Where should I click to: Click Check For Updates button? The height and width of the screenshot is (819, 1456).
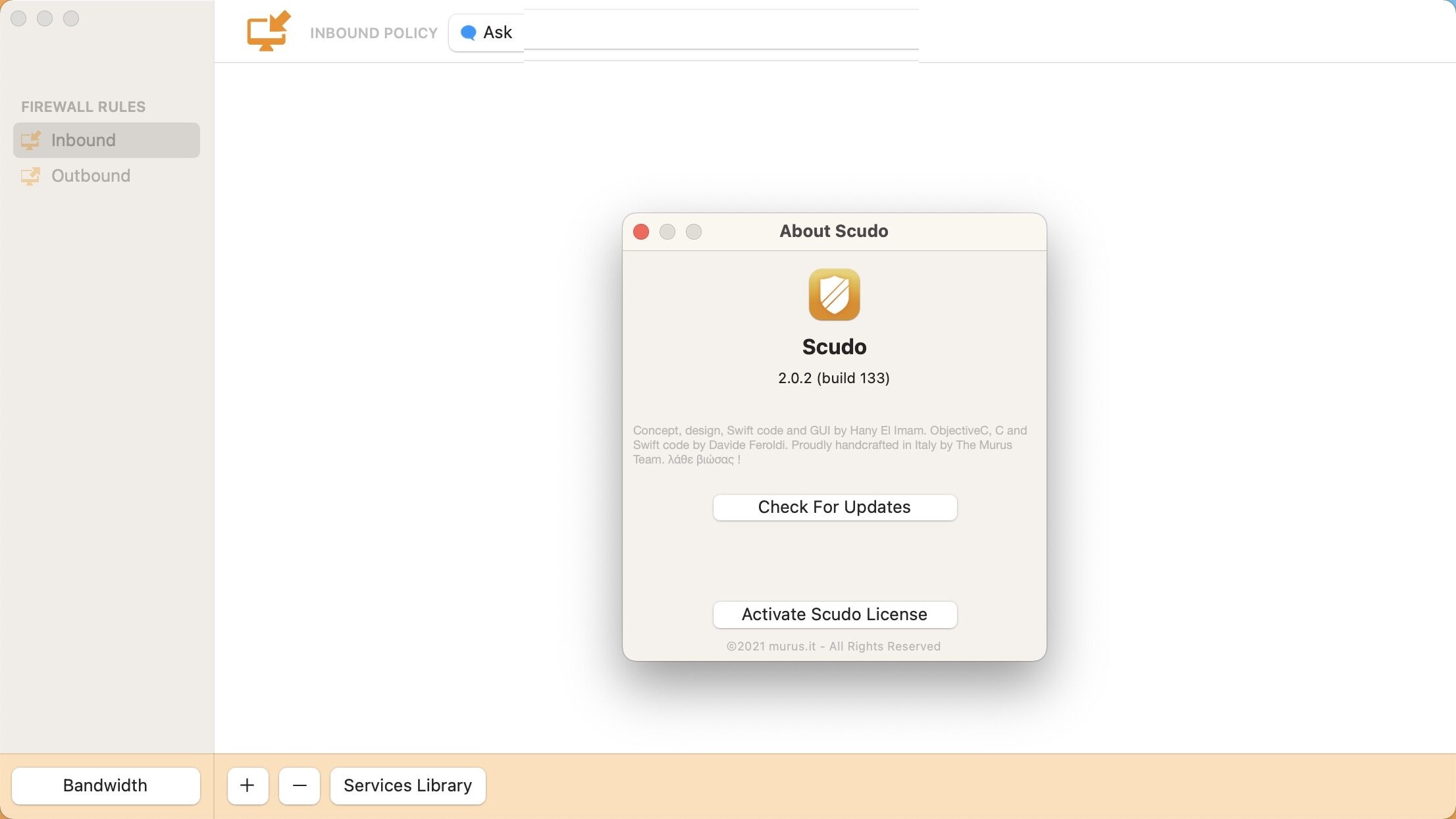[x=835, y=507]
